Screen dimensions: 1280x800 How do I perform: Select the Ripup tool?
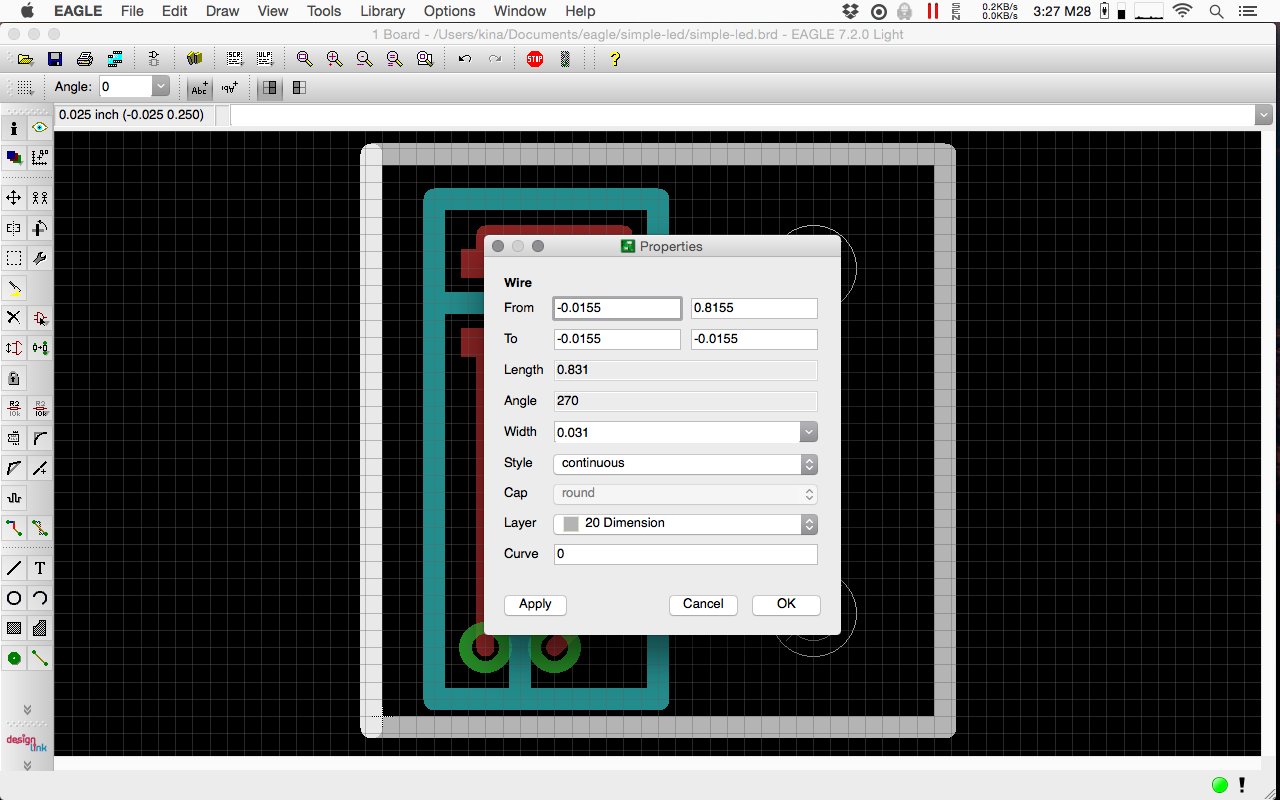pos(40,528)
